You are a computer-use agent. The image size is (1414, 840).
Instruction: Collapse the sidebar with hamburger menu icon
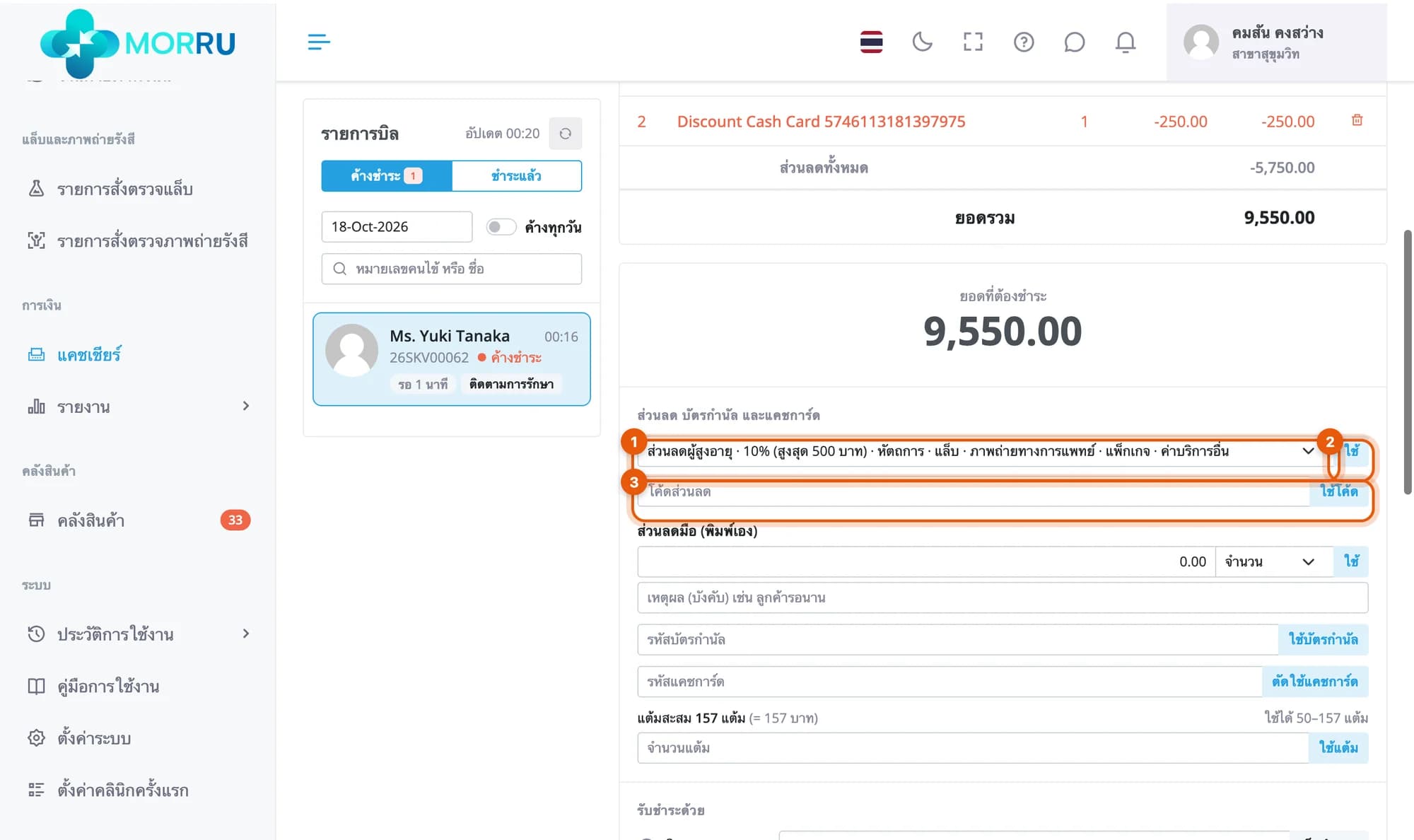[x=319, y=42]
